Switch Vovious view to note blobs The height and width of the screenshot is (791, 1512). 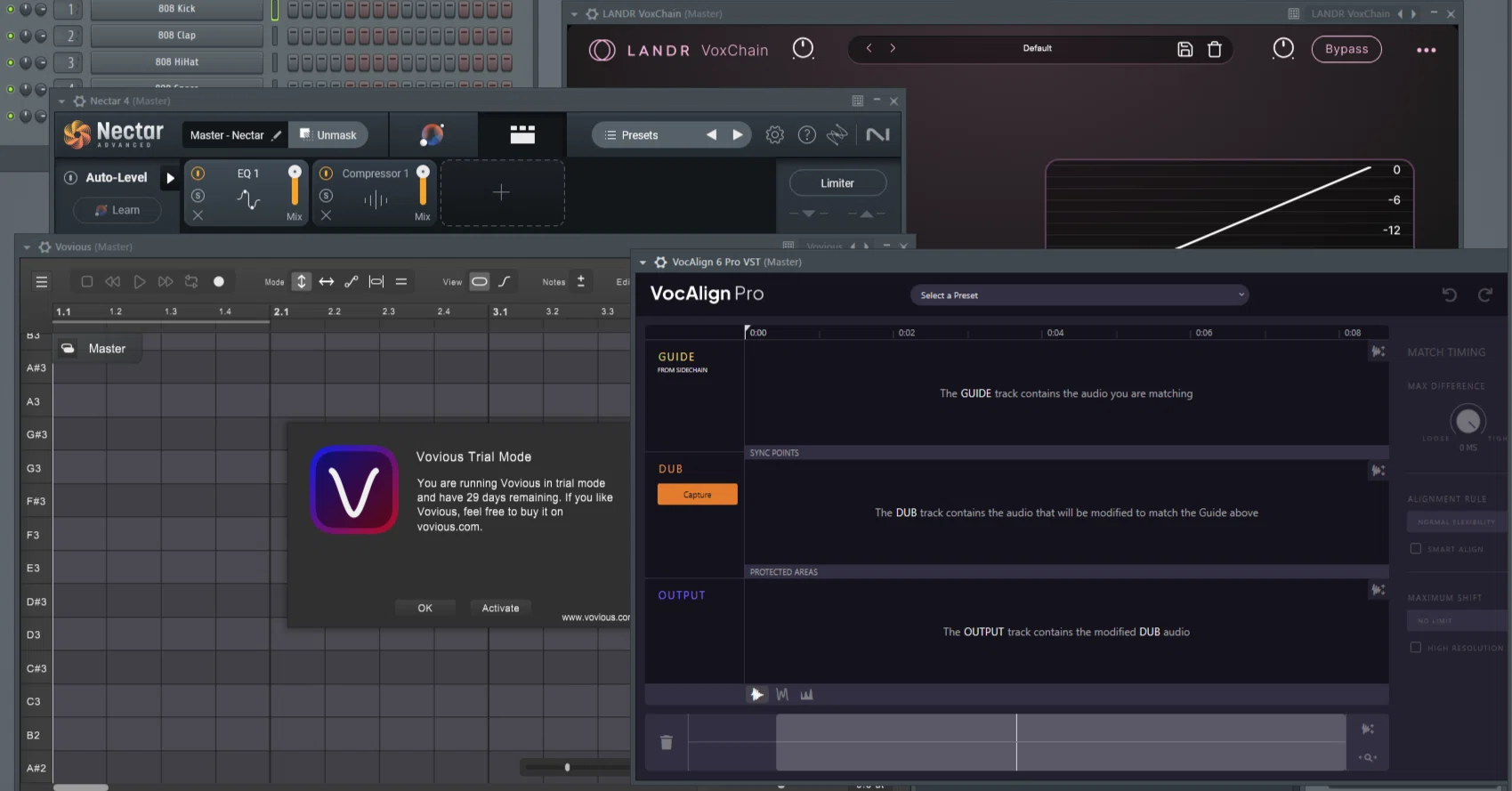pyautogui.click(x=480, y=282)
